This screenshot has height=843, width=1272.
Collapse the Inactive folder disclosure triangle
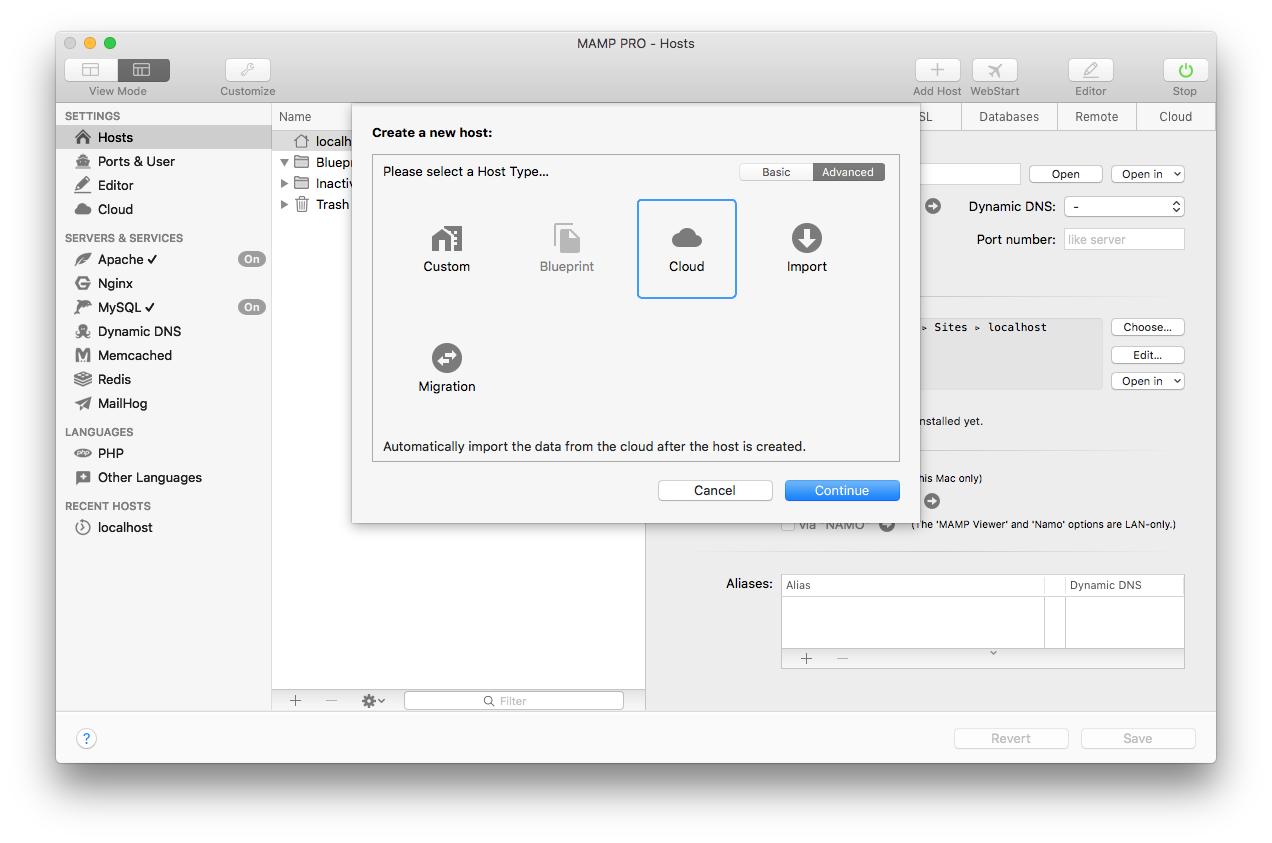click(x=285, y=183)
